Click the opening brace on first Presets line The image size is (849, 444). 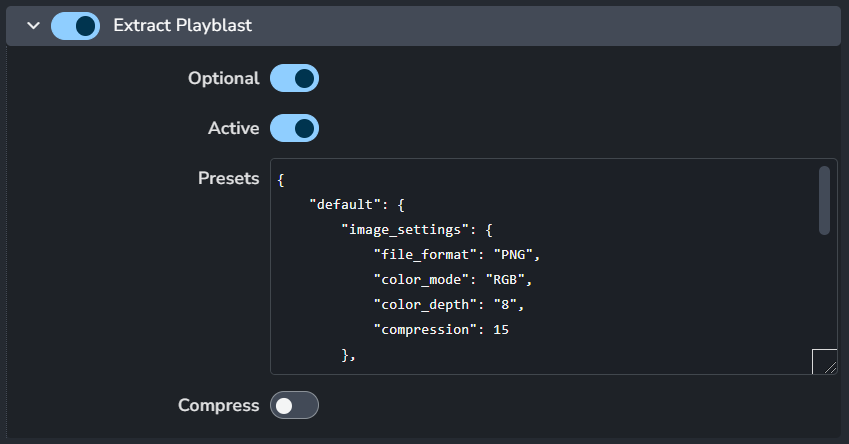282,180
